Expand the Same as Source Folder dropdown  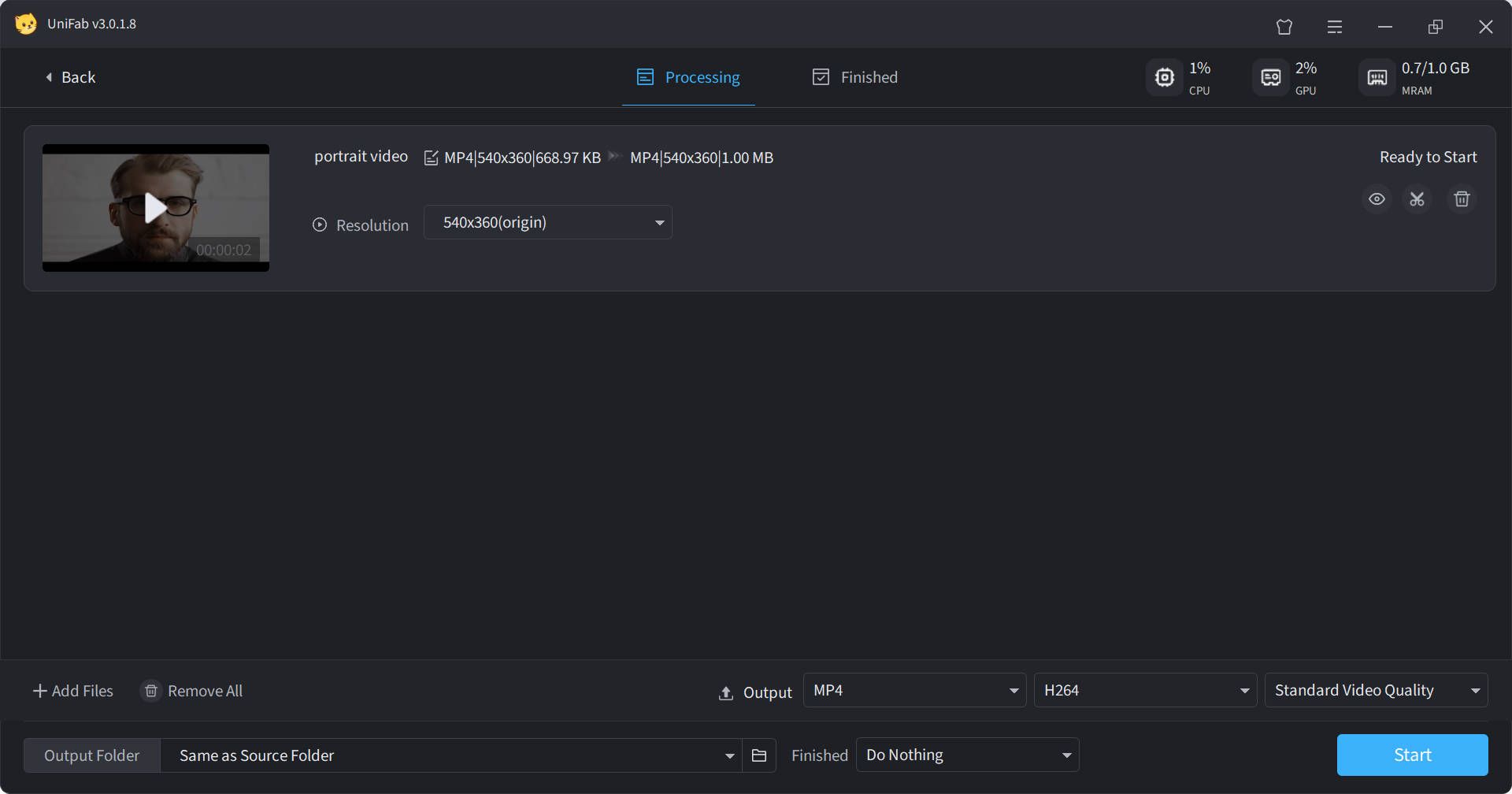click(451, 755)
